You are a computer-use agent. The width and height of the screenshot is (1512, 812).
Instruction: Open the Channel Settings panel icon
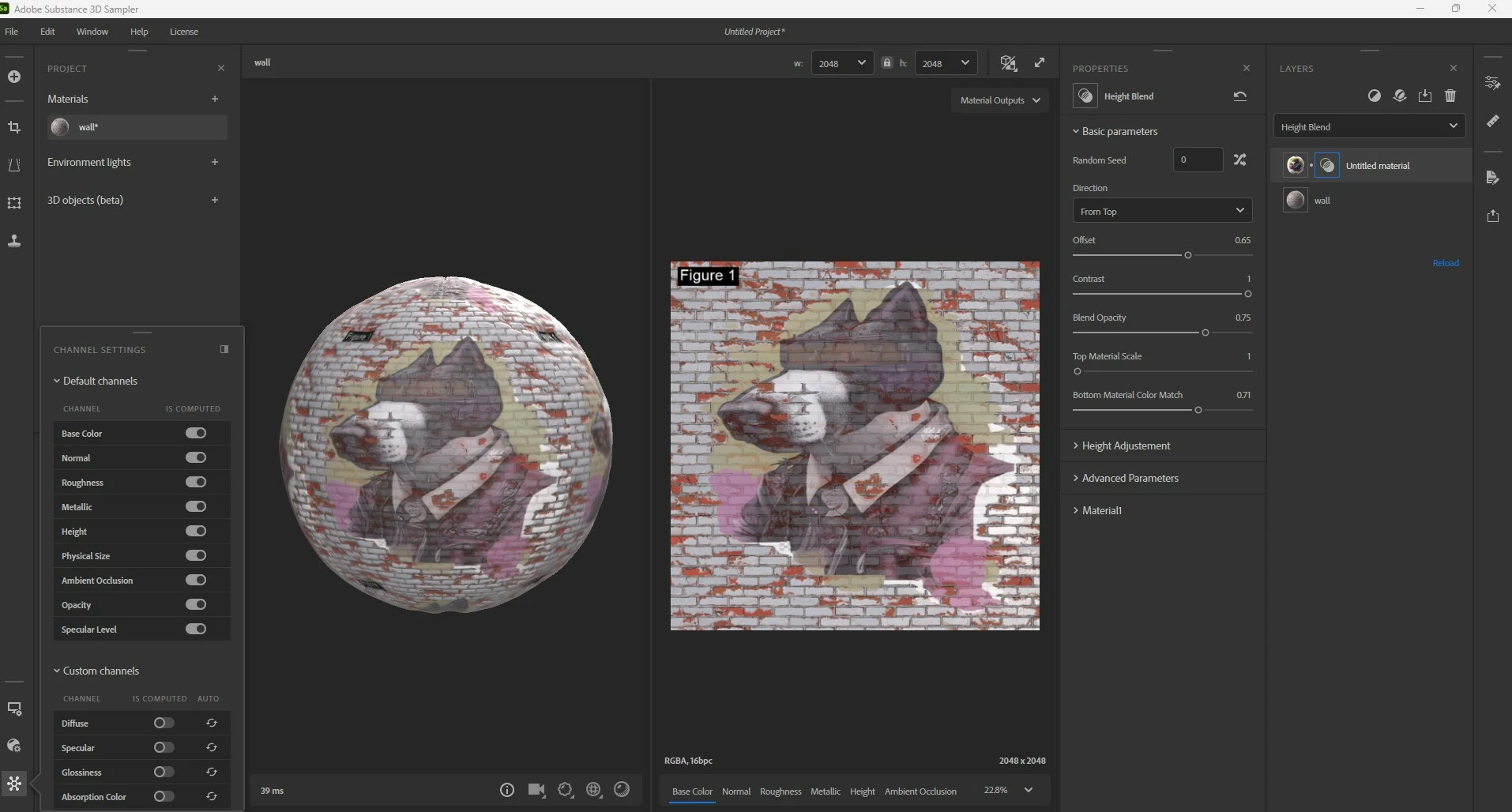click(x=13, y=784)
